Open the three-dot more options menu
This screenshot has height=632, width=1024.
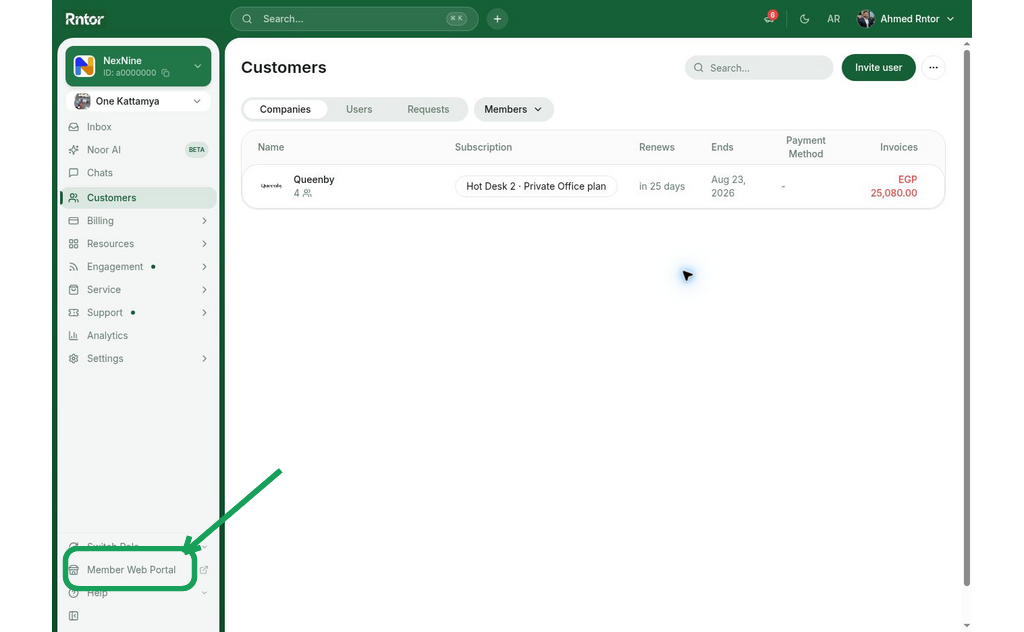point(933,67)
